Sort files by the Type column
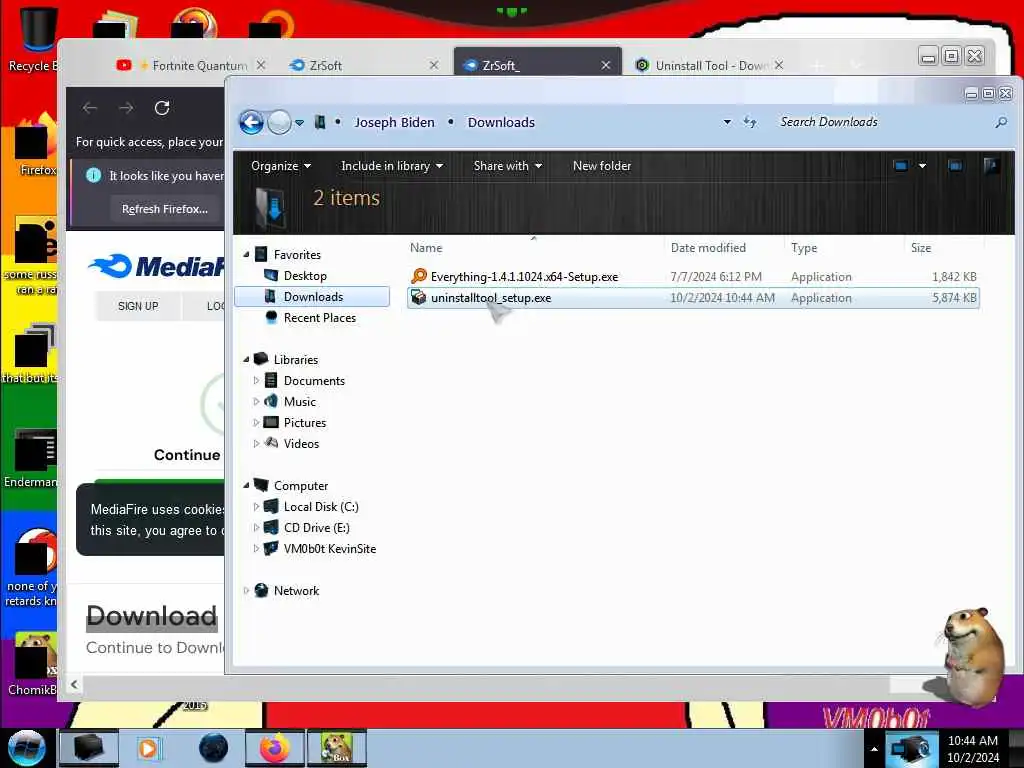1024x768 pixels. pos(804,248)
